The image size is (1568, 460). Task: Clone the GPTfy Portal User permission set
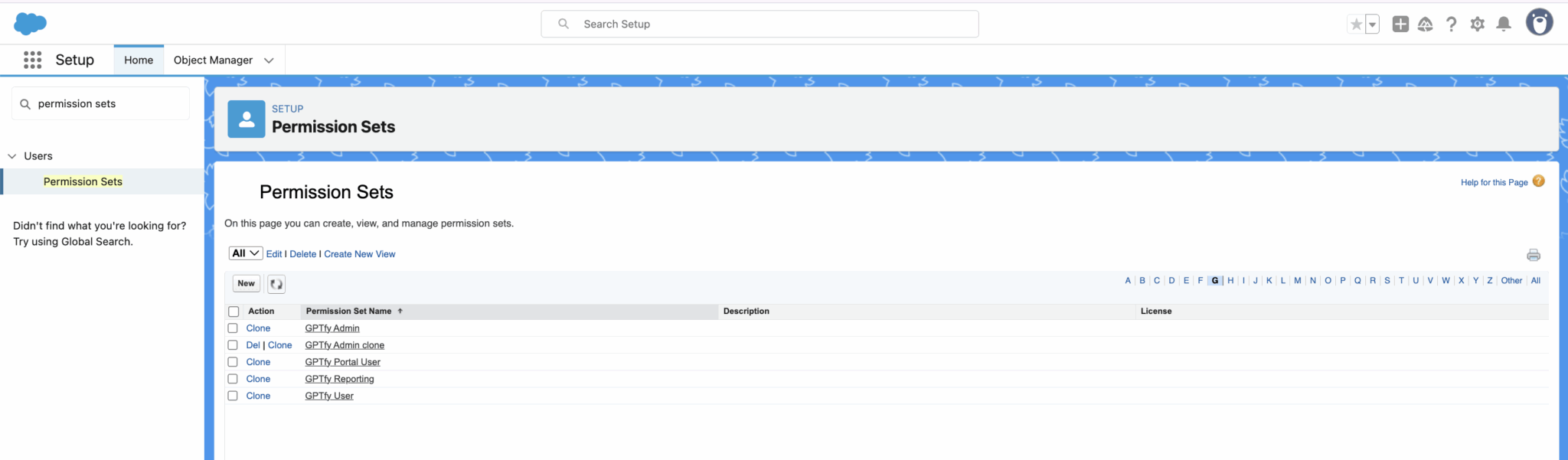click(x=258, y=362)
